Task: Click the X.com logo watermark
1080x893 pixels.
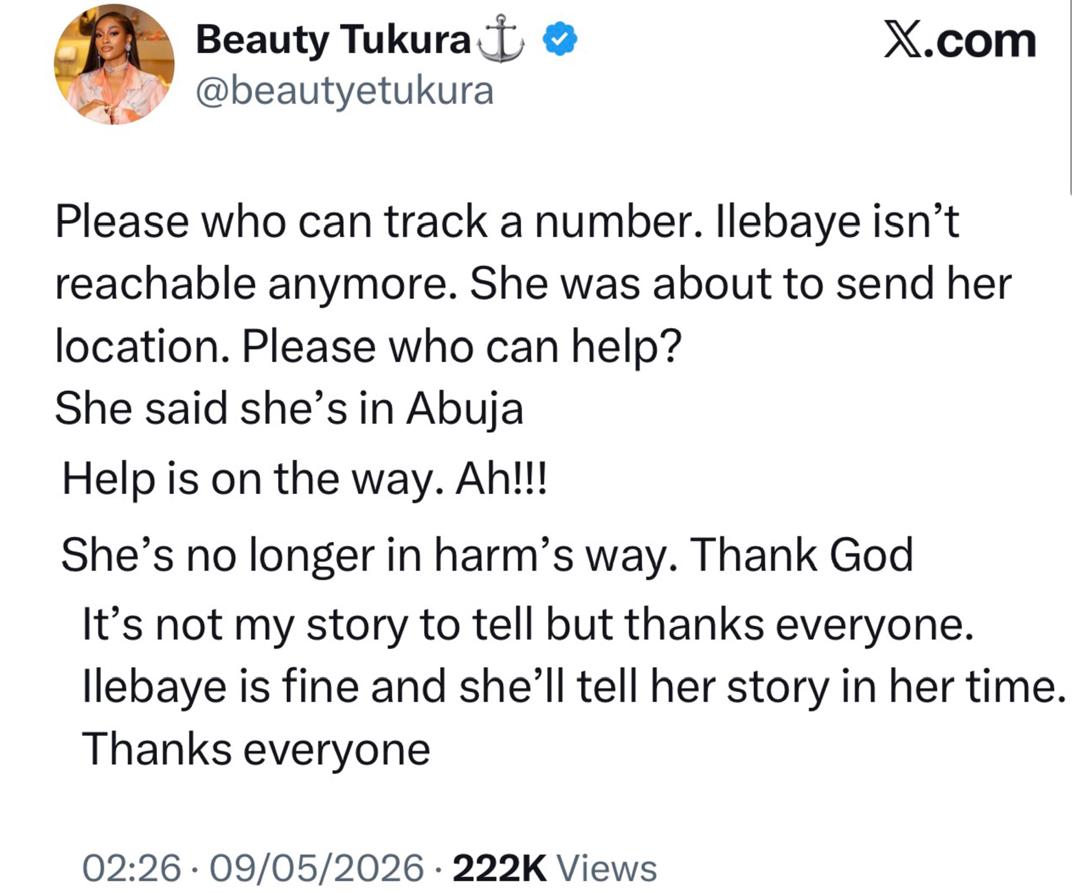Action: click(x=959, y=41)
